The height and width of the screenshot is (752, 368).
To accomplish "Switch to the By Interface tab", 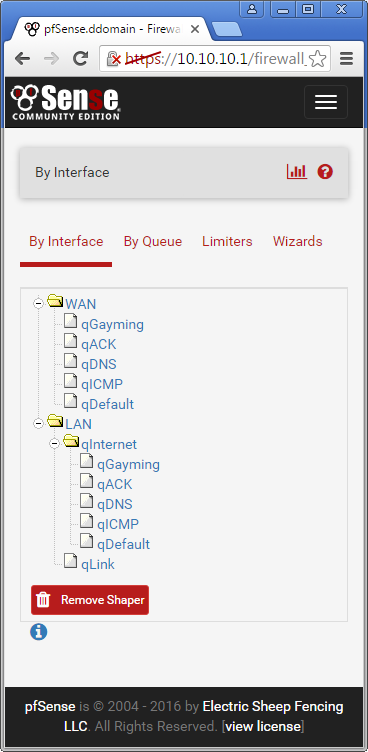I will tap(66, 241).
